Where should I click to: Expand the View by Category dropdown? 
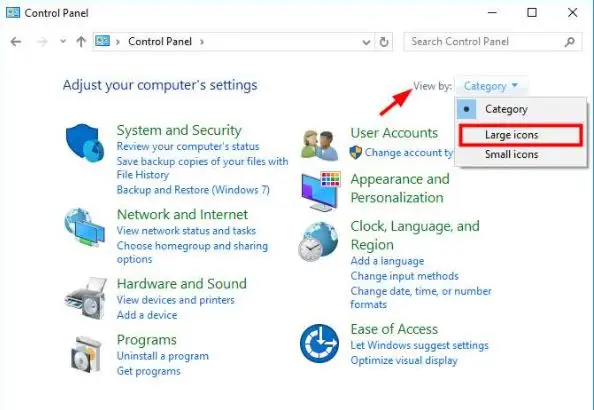491,86
